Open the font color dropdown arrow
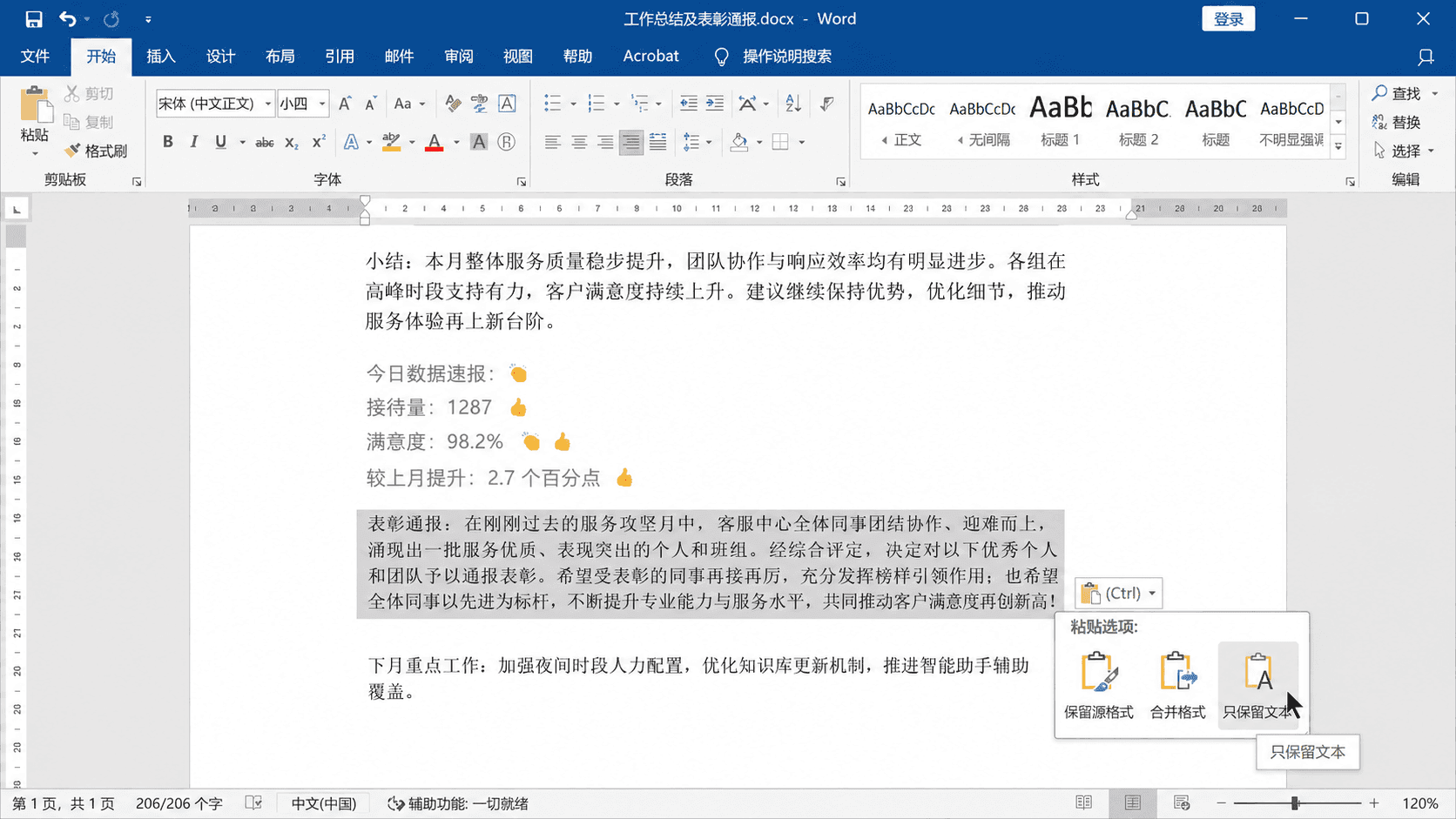This screenshot has height=819, width=1456. click(x=456, y=142)
